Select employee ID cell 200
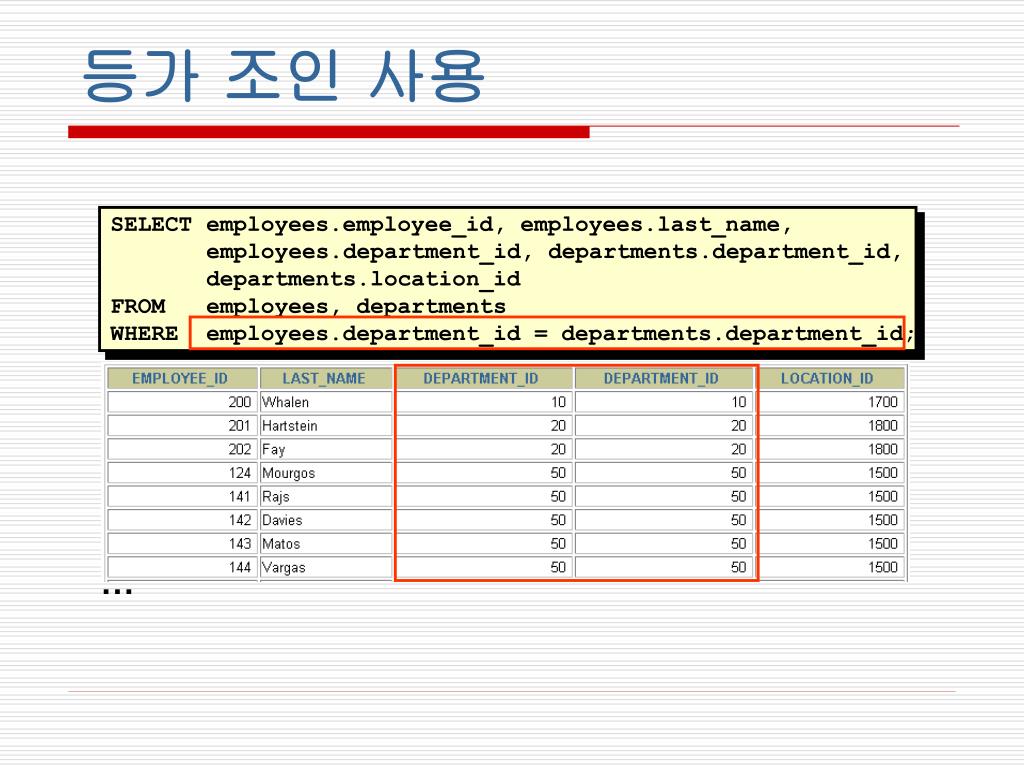 182,402
